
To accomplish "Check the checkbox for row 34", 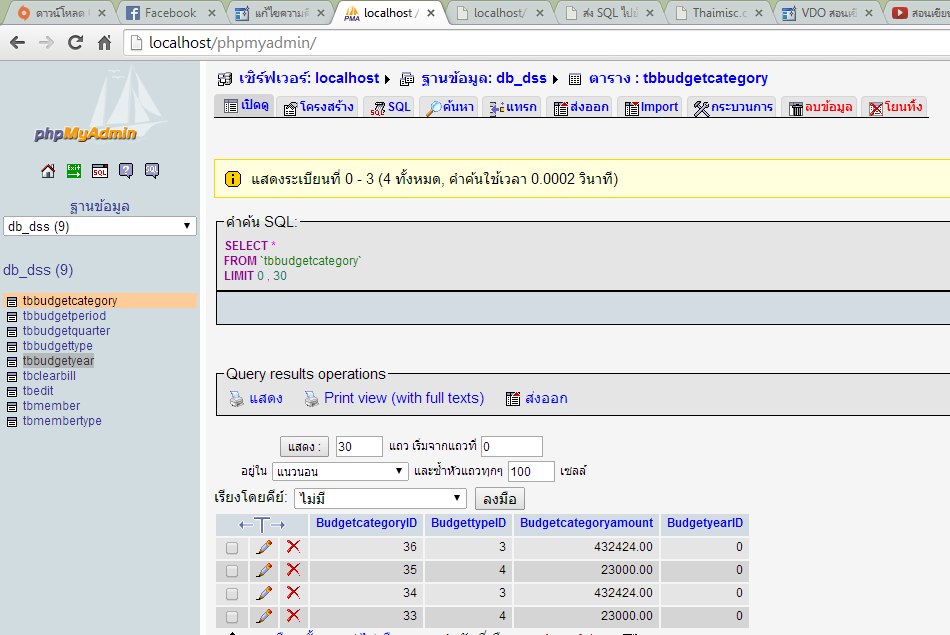I will coord(232,594).
